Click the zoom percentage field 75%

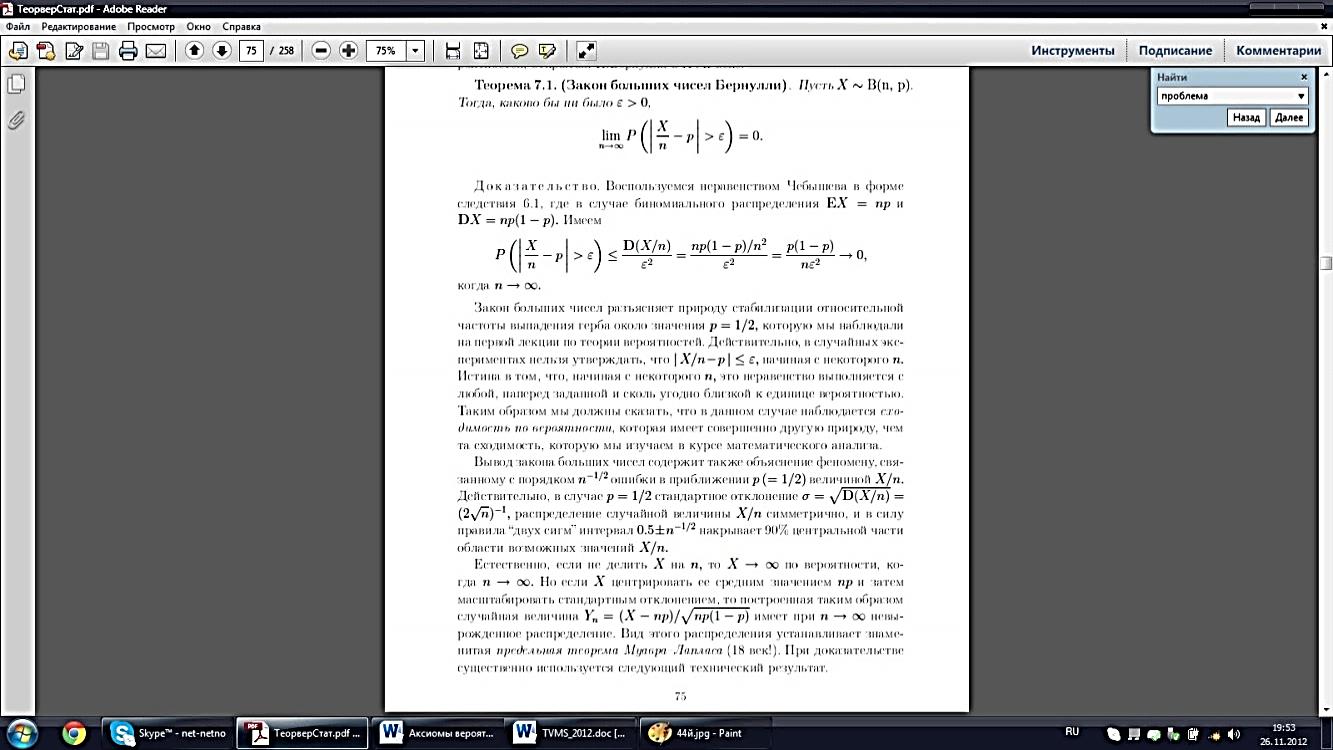pos(386,50)
